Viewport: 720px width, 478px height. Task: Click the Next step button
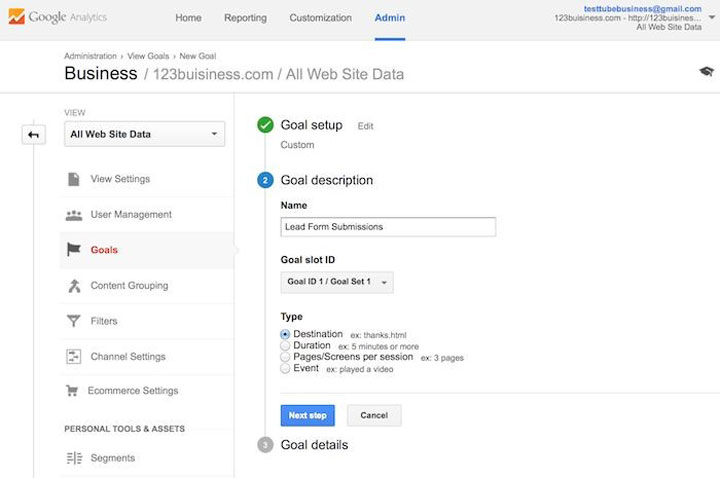[x=308, y=415]
